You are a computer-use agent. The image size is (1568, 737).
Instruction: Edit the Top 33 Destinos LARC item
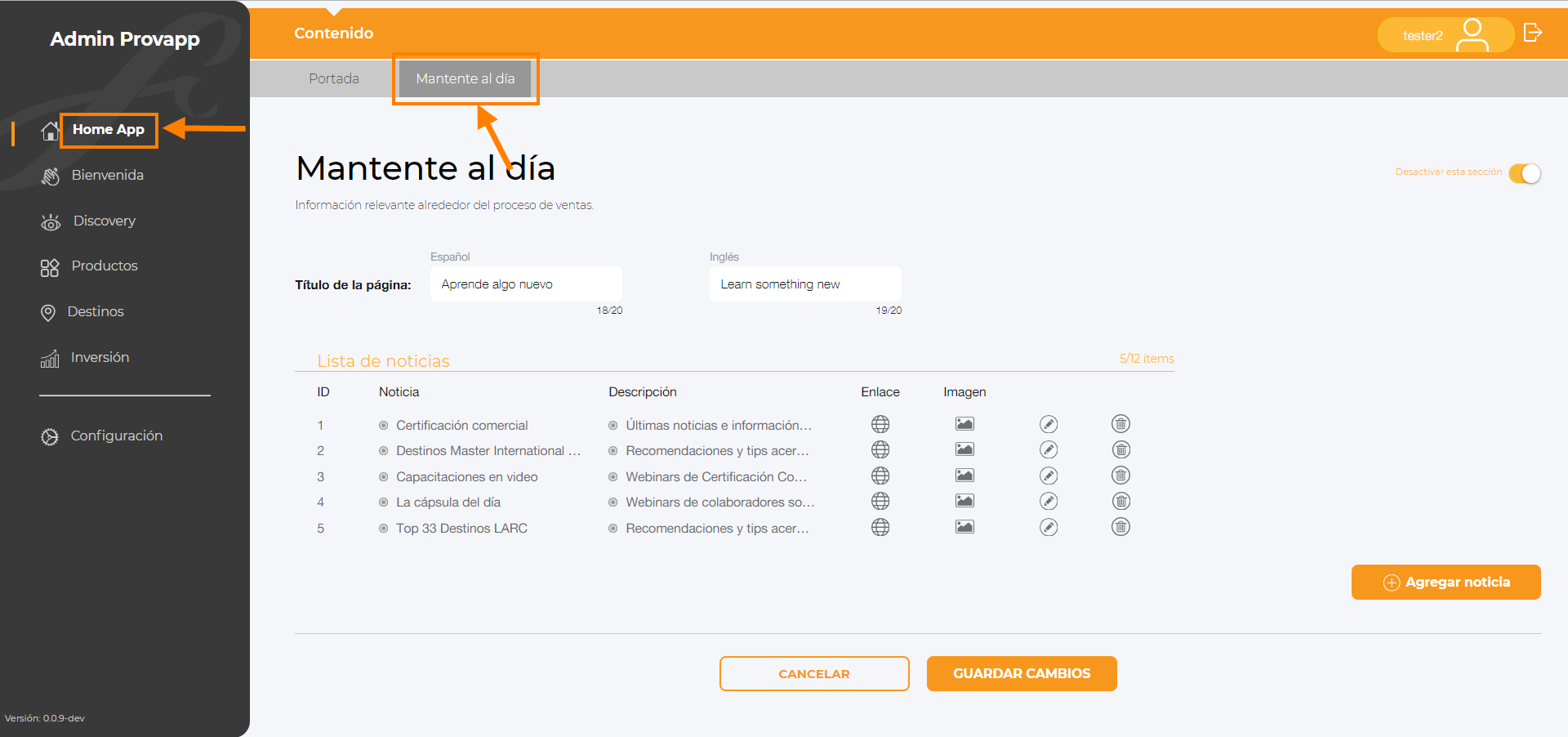click(x=1049, y=527)
